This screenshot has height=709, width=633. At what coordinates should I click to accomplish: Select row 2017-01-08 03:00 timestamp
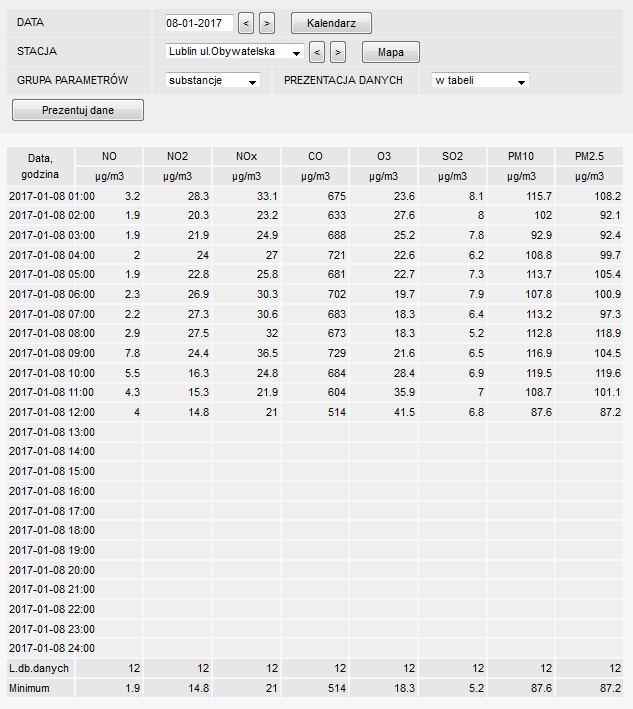tap(52, 235)
